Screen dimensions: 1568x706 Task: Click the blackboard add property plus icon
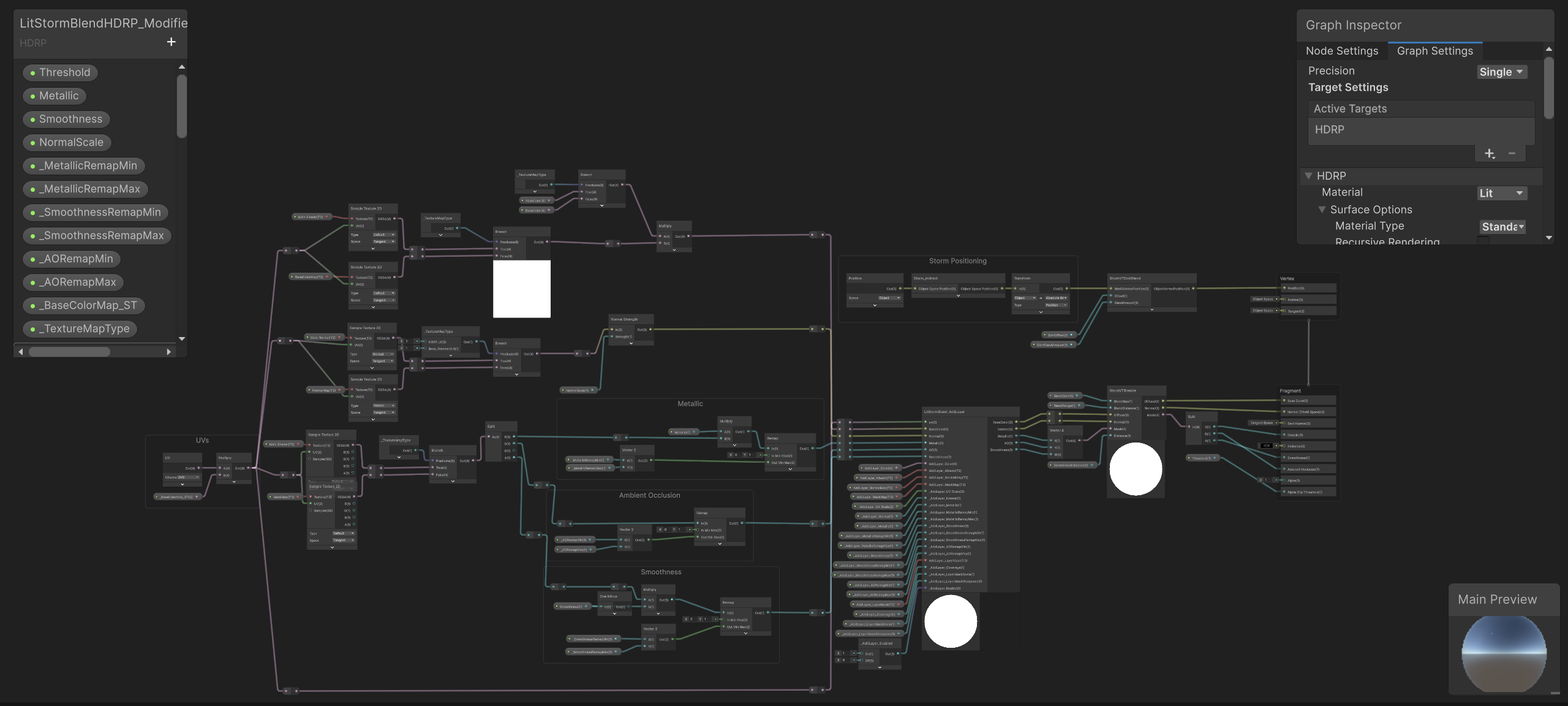pos(171,42)
